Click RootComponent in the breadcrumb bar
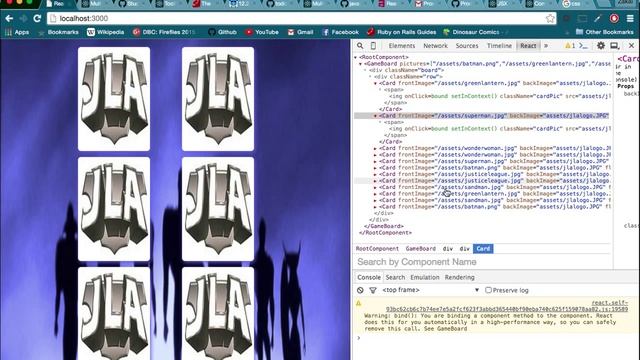The image size is (640, 360). [377, 249]
